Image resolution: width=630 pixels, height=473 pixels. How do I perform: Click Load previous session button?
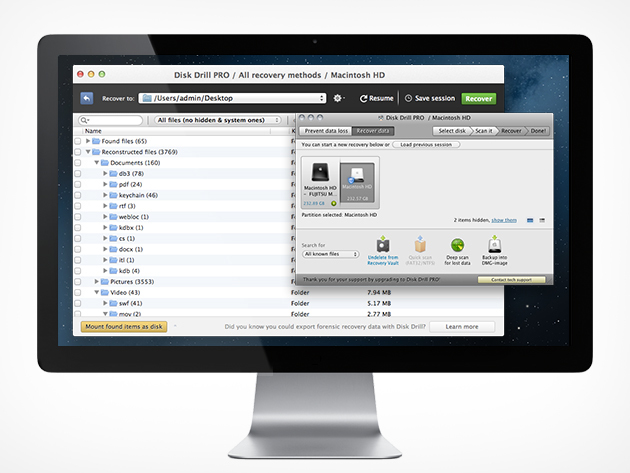[426, 145]
